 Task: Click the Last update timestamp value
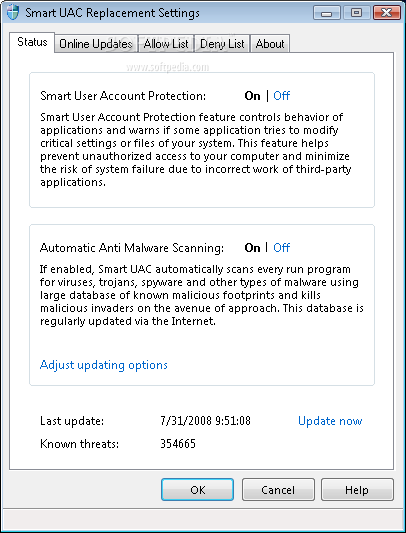(x=205, y=421)
